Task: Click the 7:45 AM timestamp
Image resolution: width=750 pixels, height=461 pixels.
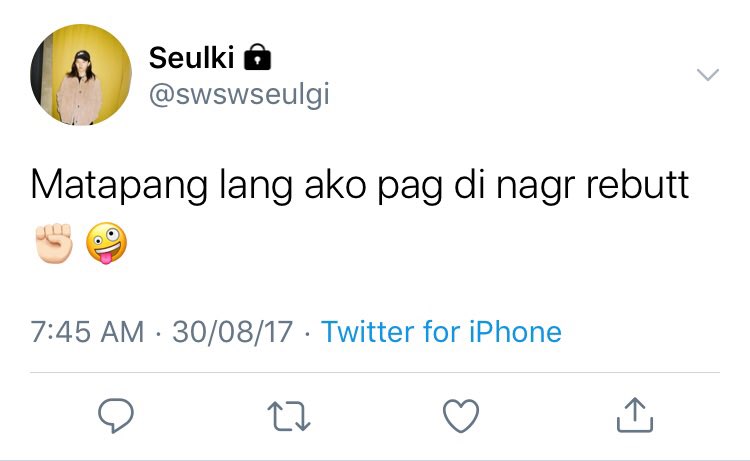Action: [x=87, y=332]
